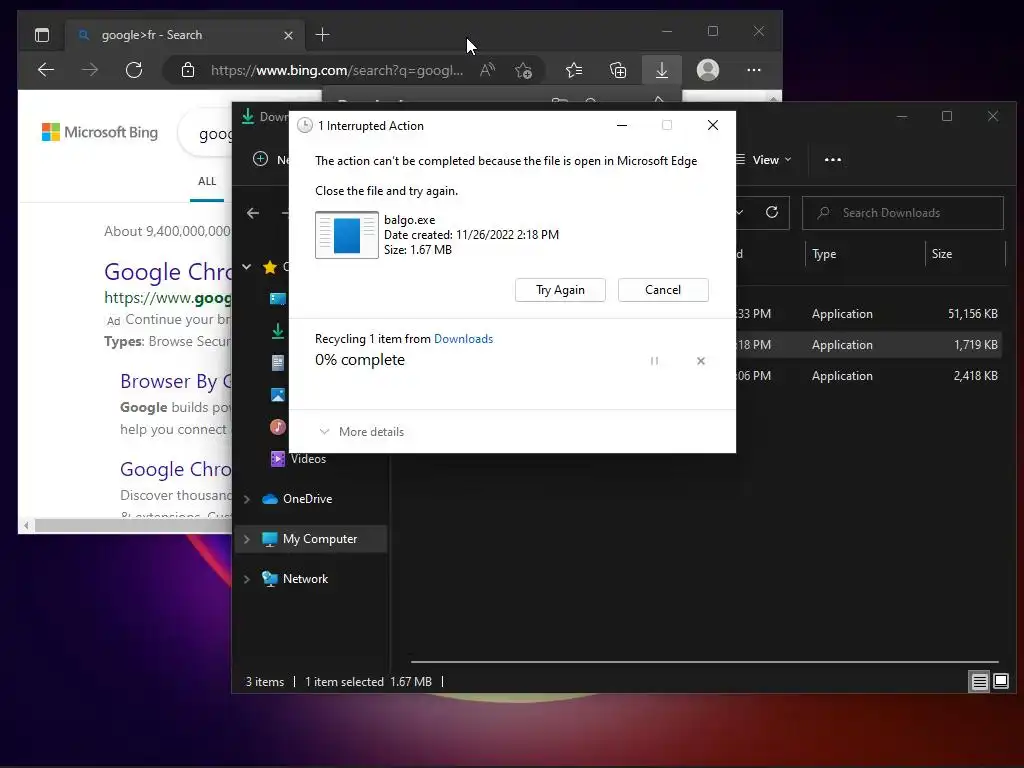Click the Microsoft Bing logo
The width and height of the screenshot is (1024, 768).
[x=100, y=132]
